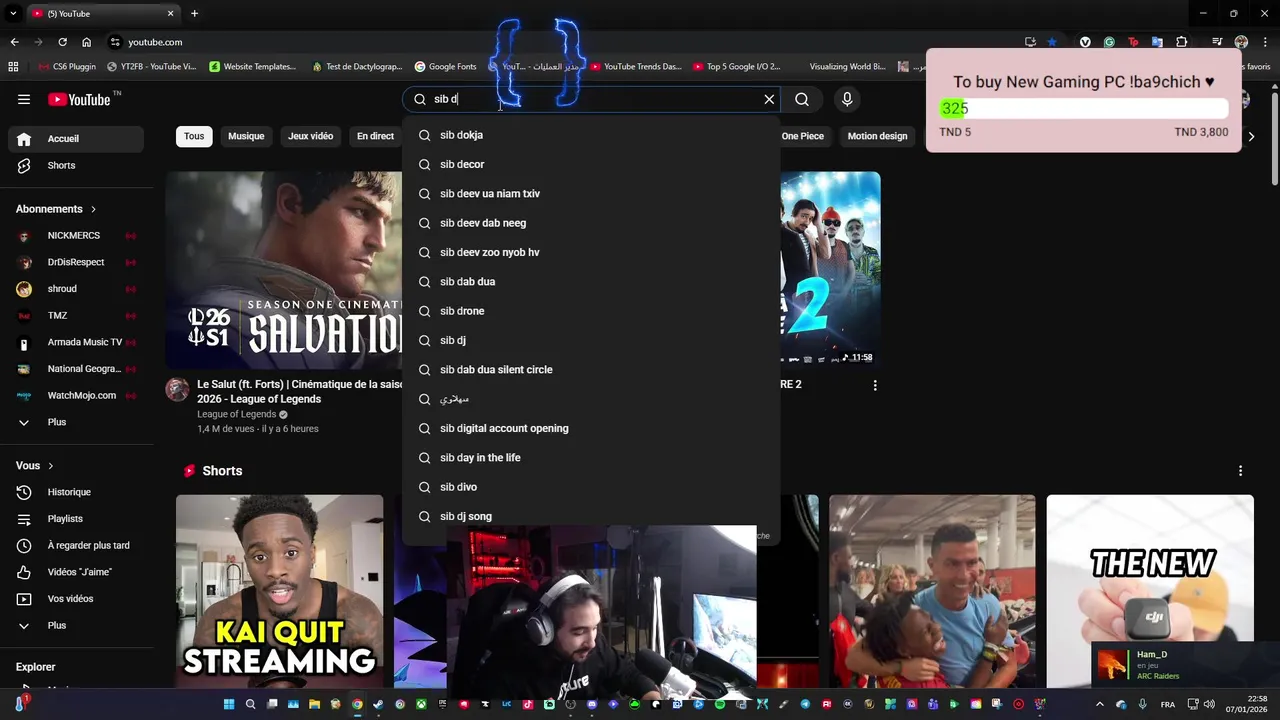Open NICKMERCS channel subscription
Screen dimensions: 1280x720
[x=76, y=236]
